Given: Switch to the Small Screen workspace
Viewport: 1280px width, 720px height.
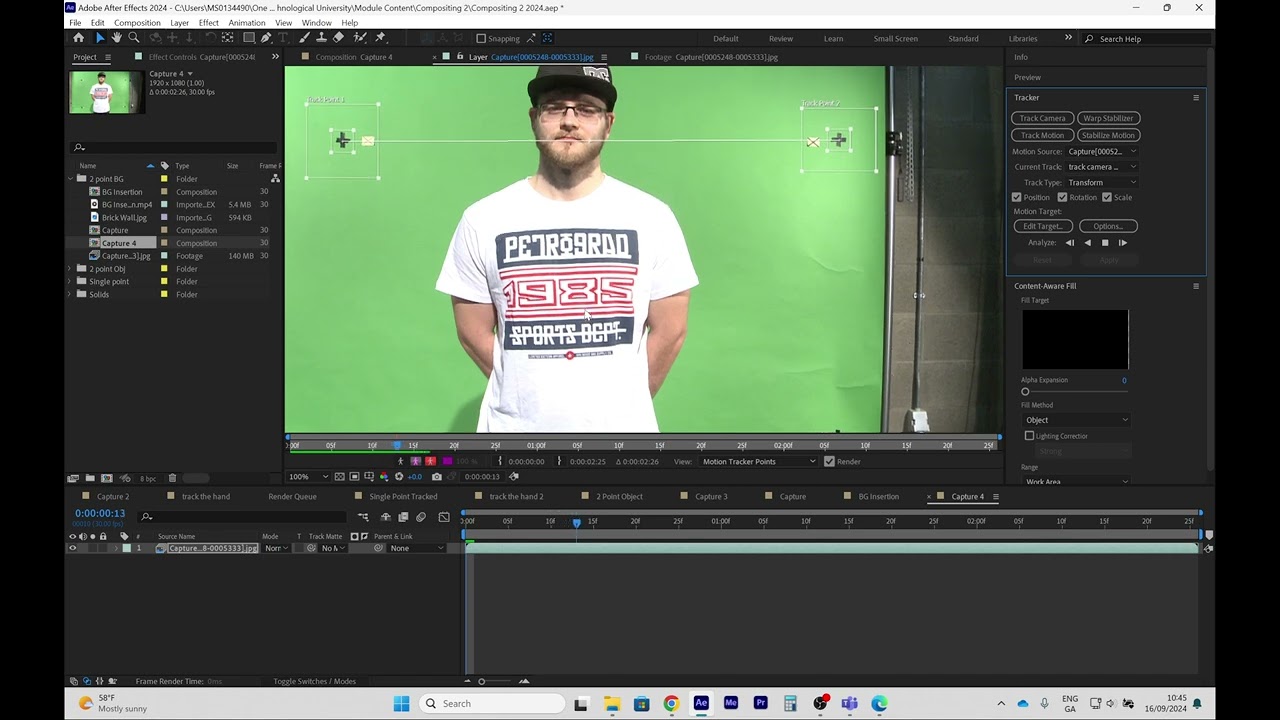Looking at the screenshot, I should [x=895, y=39].
